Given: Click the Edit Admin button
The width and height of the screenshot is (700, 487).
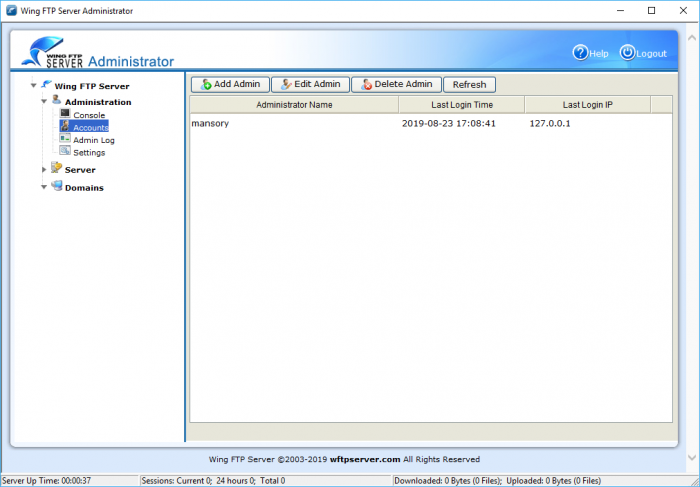Looking at the screenshot, I should pos(311,84).
